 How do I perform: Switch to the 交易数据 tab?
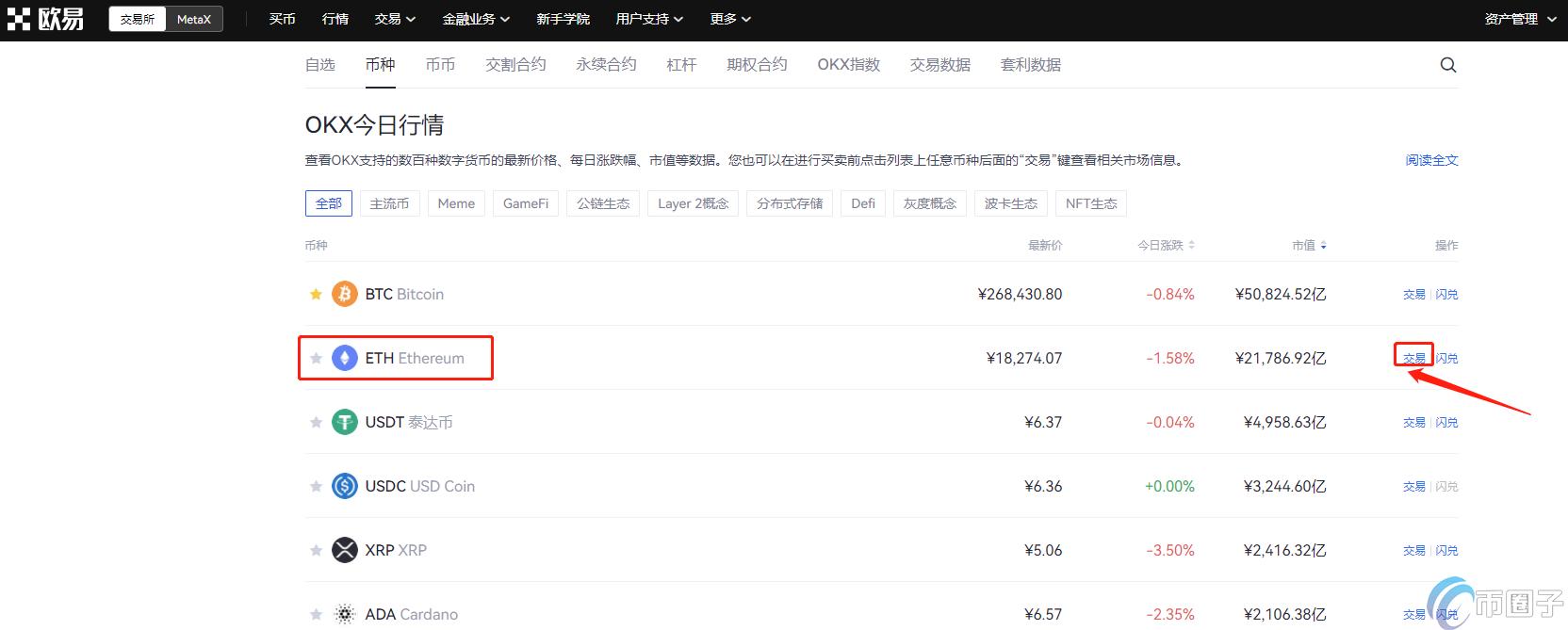click(x=940, y=65)
